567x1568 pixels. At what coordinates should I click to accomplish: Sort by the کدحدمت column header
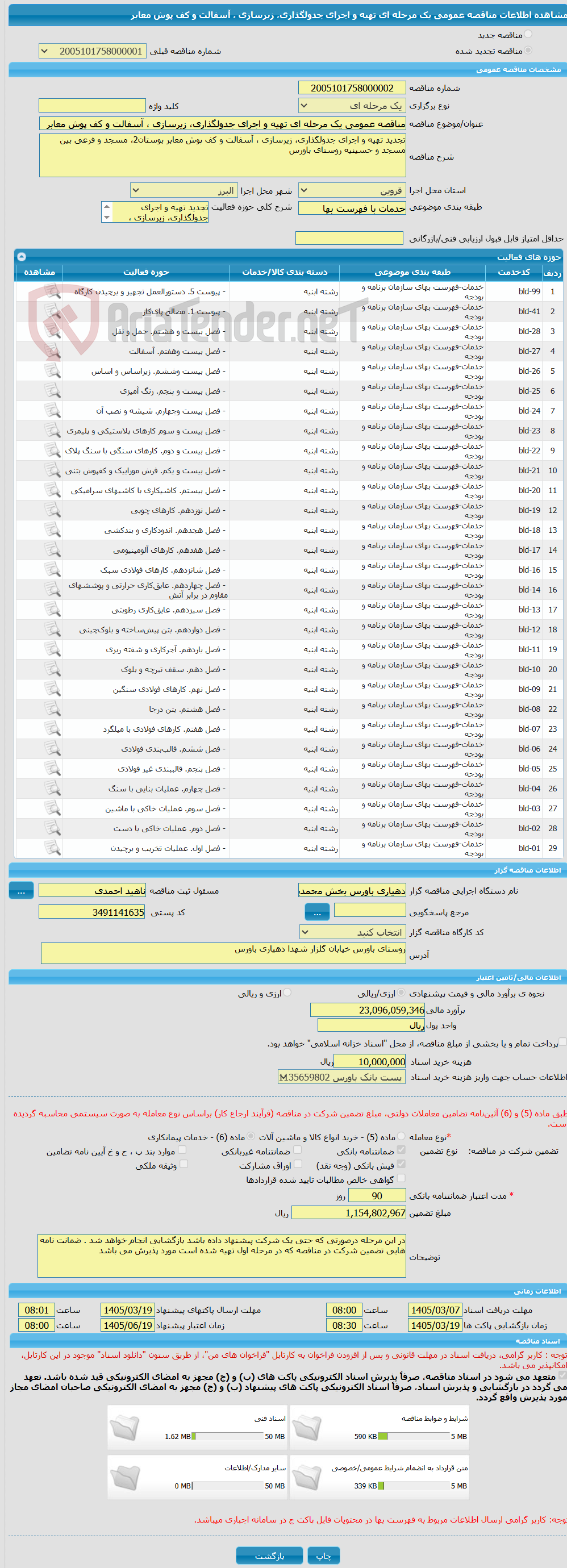[x=514, y=272]
